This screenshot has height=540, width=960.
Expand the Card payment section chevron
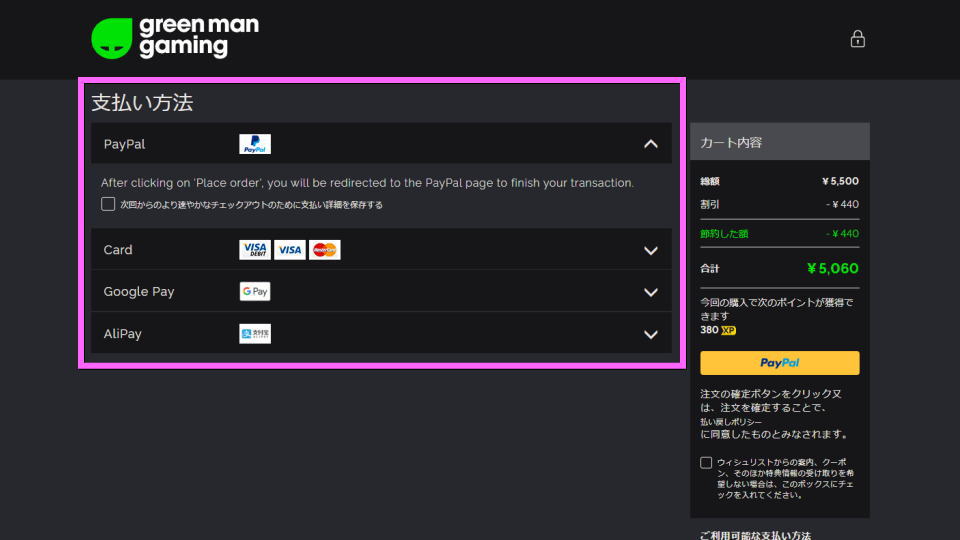coord(650,250)
